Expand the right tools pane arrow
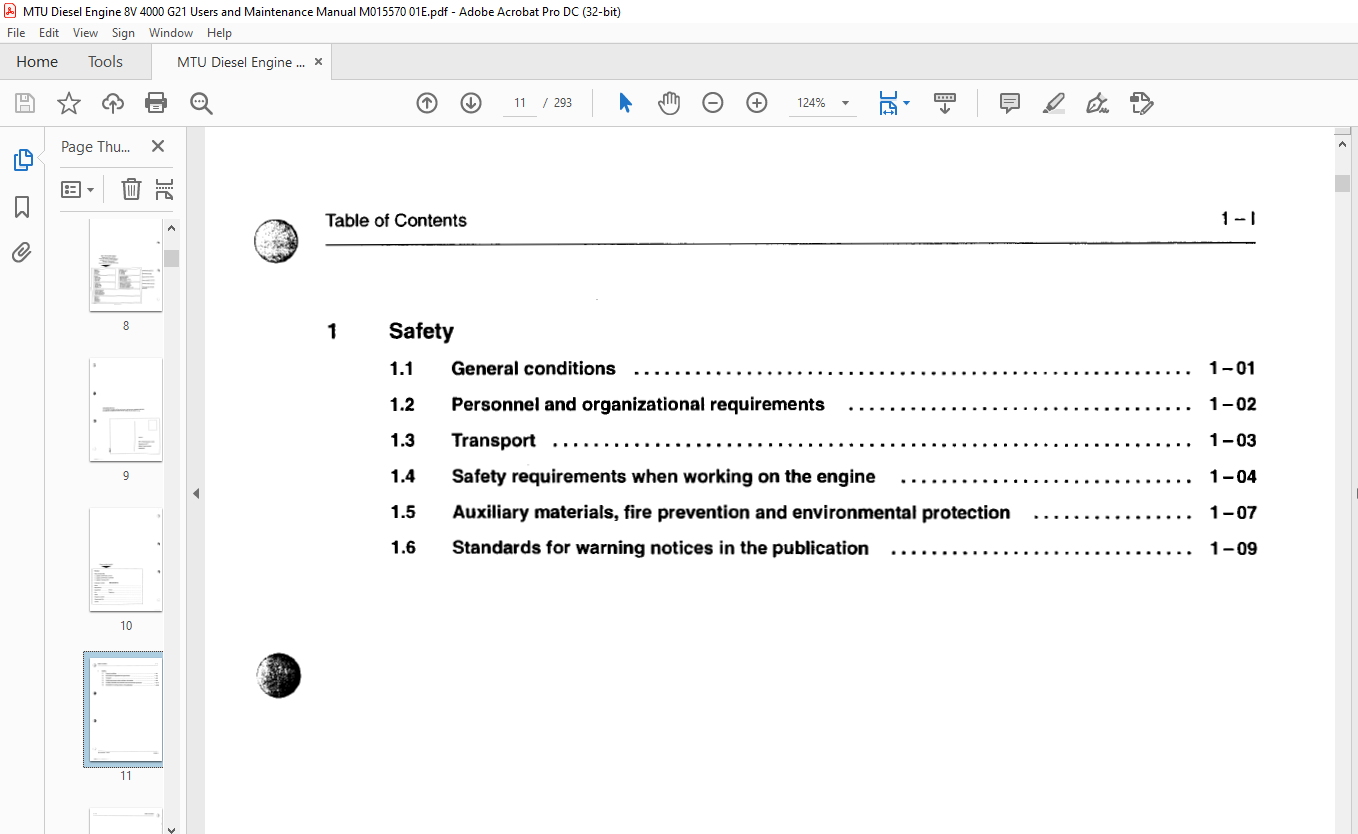This screenshot has height=834, width=1358. coord(1355,493)
